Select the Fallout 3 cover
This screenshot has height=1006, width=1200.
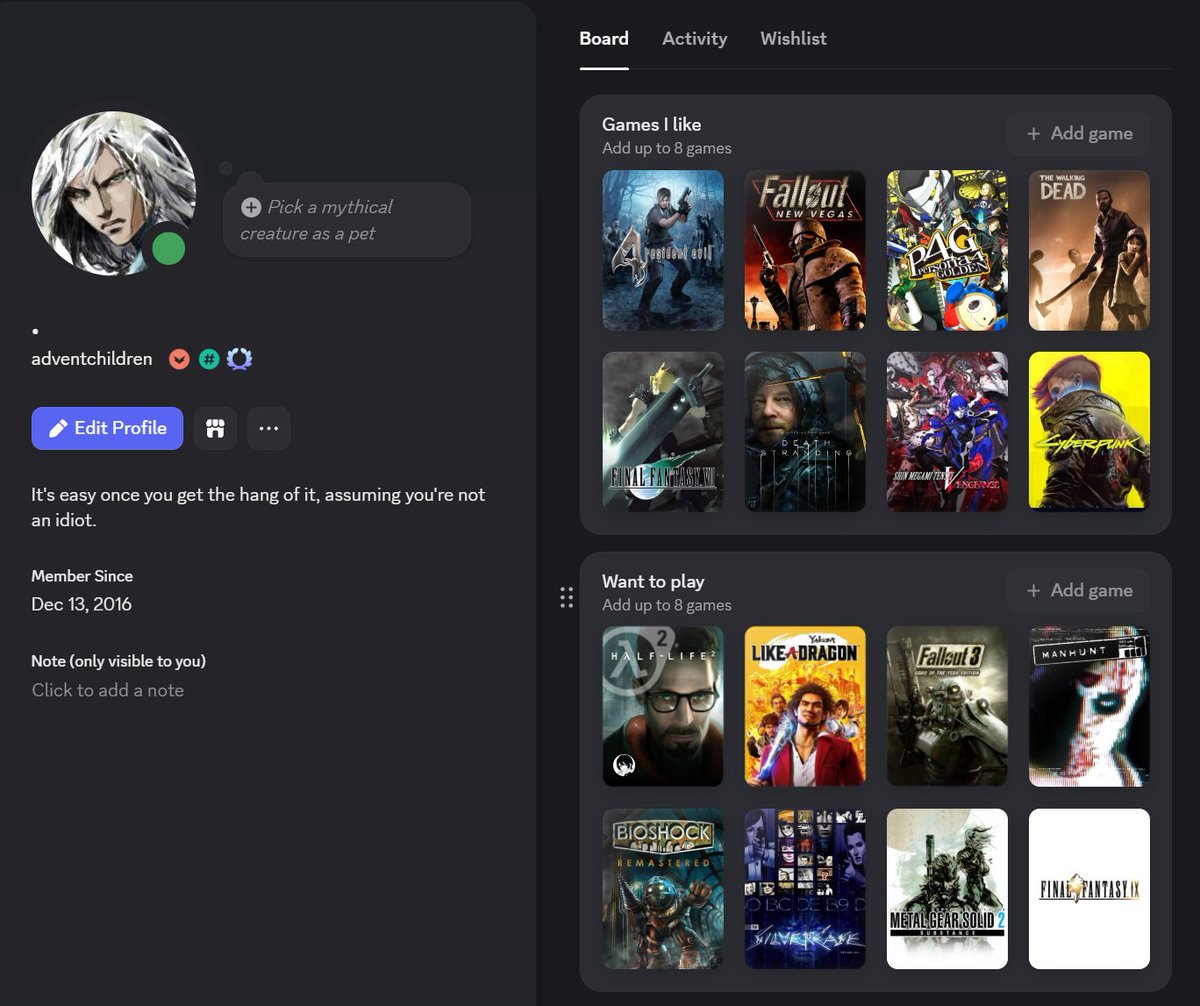(x=947, y=707)
